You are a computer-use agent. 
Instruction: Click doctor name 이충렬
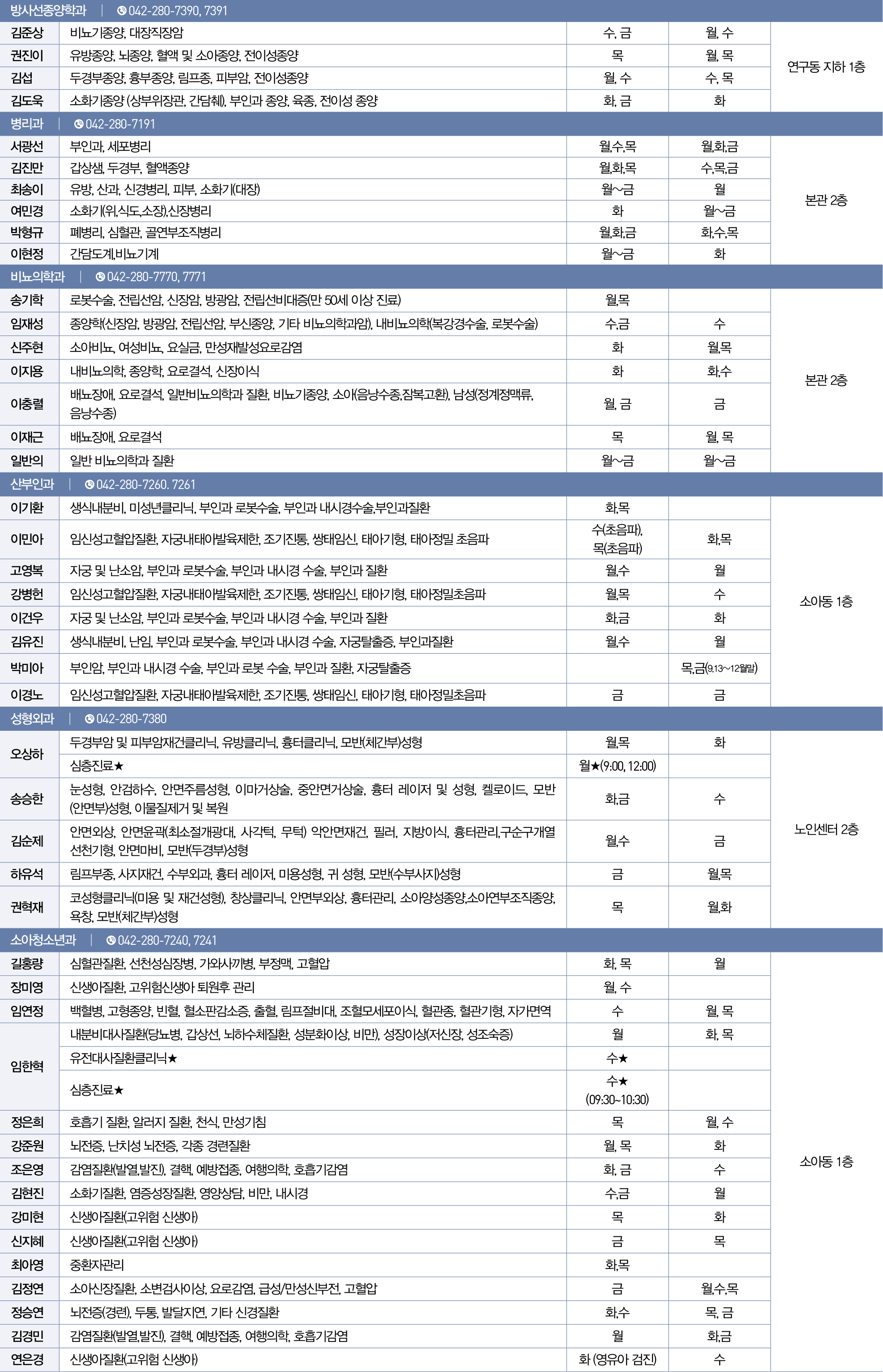tap(27, 404)
